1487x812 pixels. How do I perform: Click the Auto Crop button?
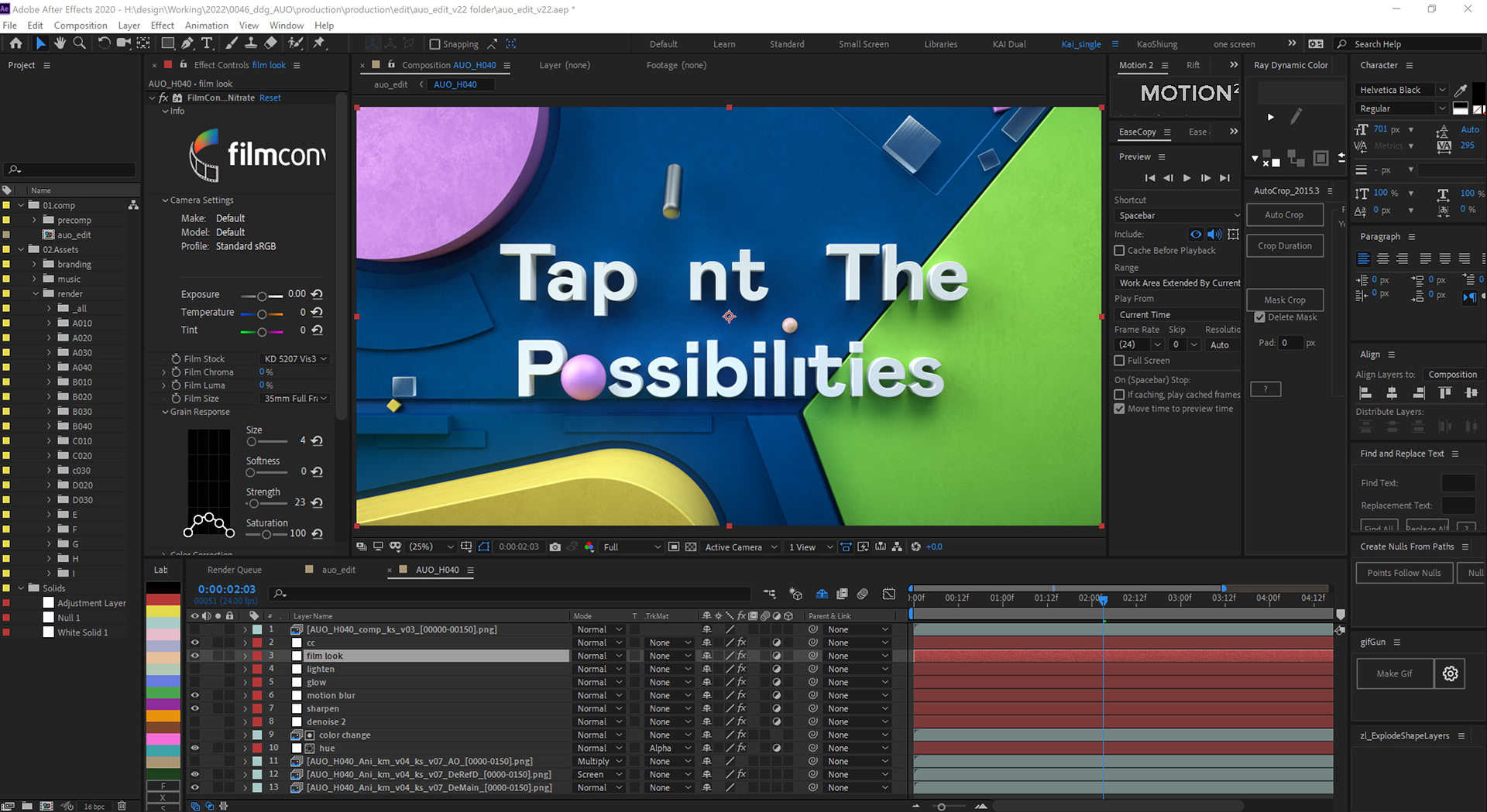tap(1284, 214)
